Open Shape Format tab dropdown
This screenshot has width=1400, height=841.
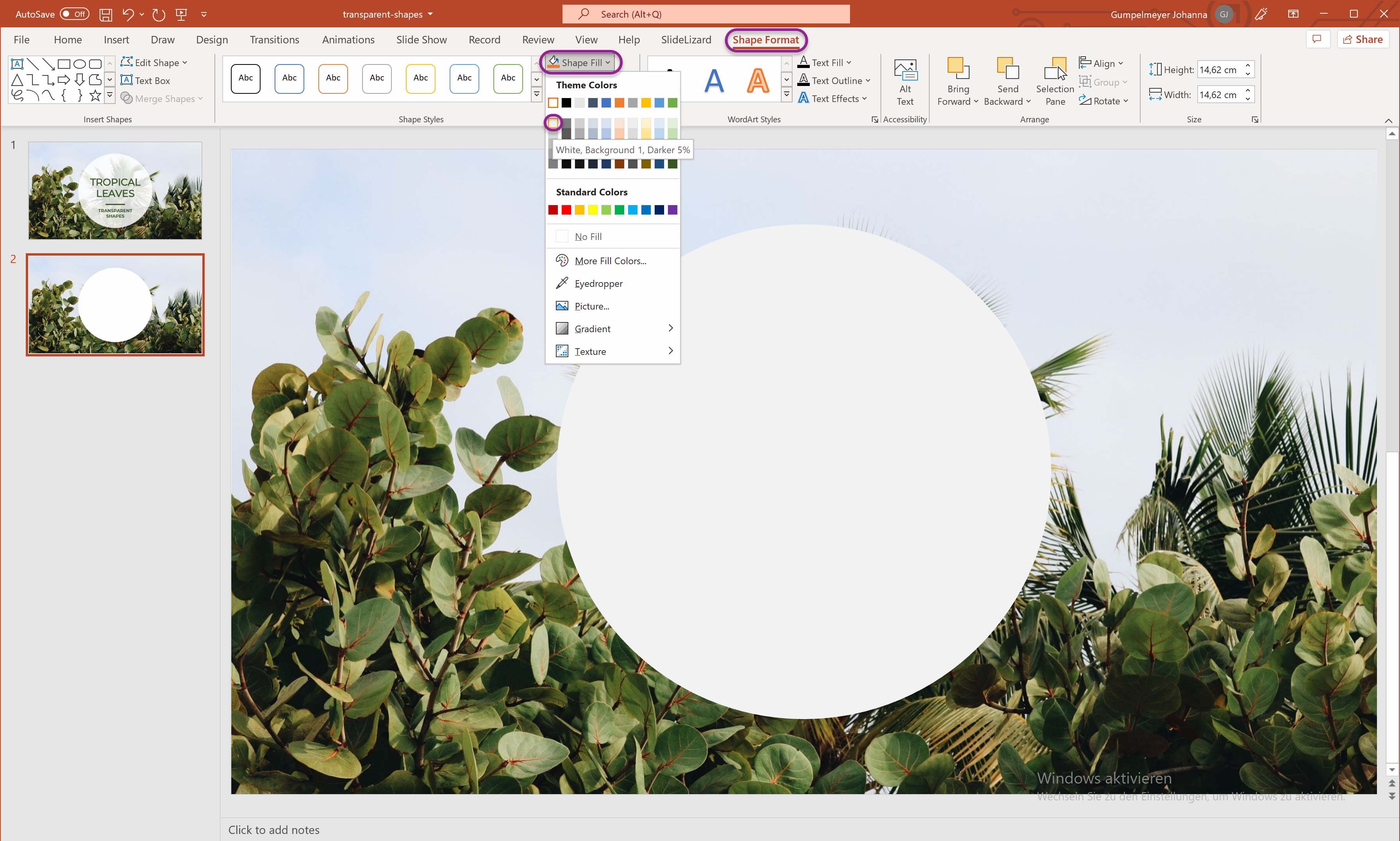(765, 39)
